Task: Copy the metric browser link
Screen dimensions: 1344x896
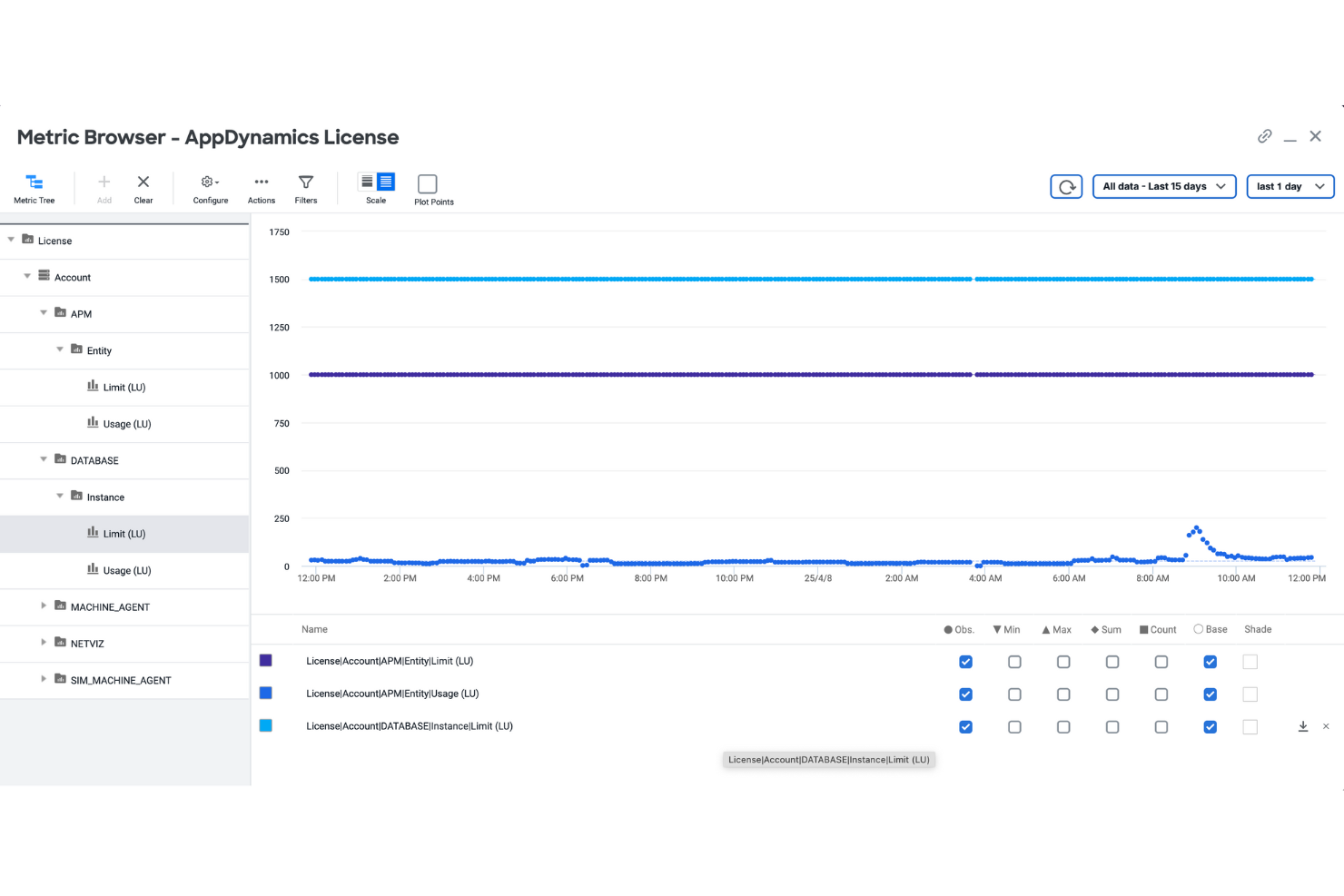Action: click(x=1264, y=136)
